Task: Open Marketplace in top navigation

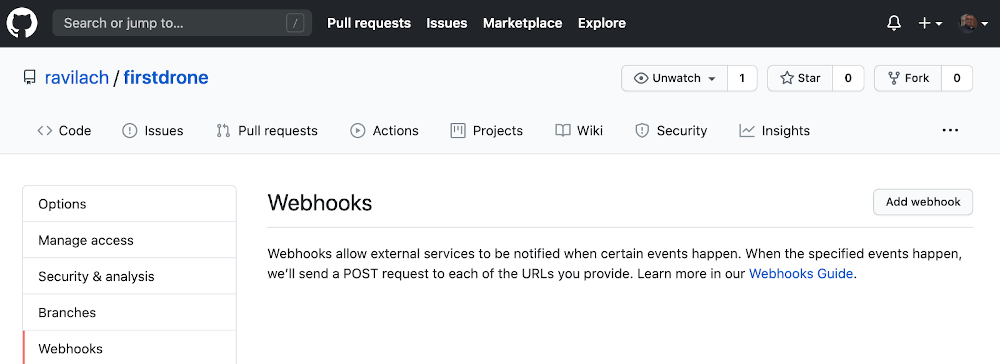Action: click(522, 23)
